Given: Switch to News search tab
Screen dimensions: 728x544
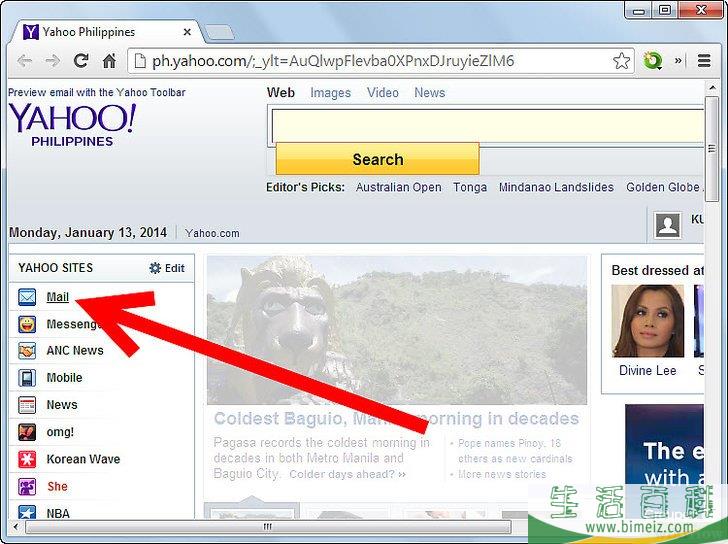Looking at the screenshot, I should 429,93.
